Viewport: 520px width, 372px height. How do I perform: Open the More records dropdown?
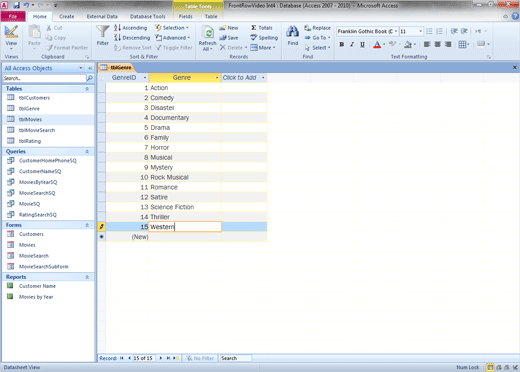[x=263, y=48]
